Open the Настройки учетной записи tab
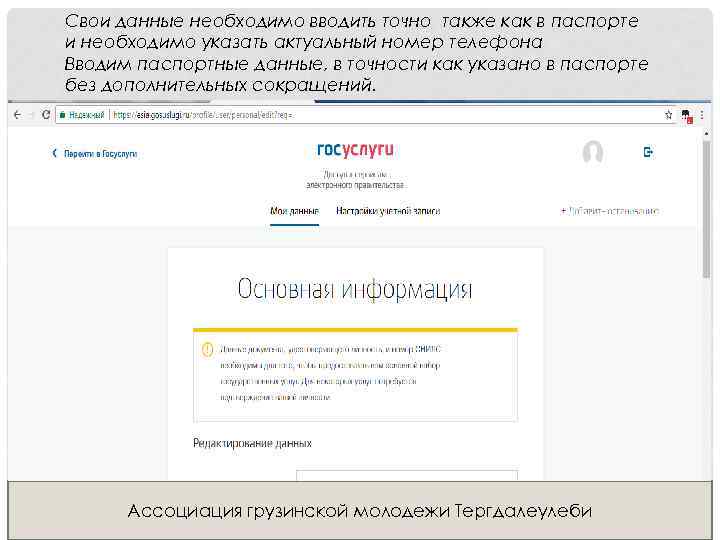This screenshot has height=540, width=720. pos(388,211)
